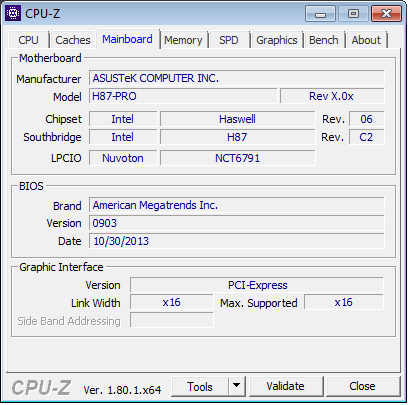Click the Ver. 1.80.1.x64 version text

click(x=122, y=390)
